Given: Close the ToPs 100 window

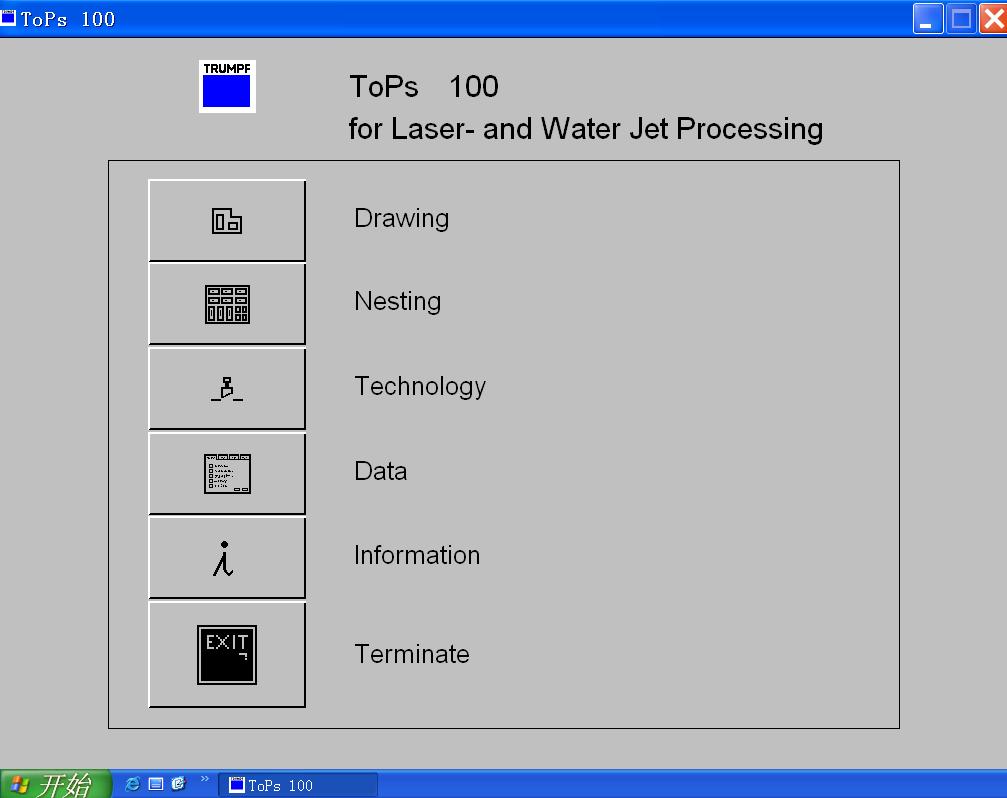Looking at the screenshot, I should coord(994,19).
